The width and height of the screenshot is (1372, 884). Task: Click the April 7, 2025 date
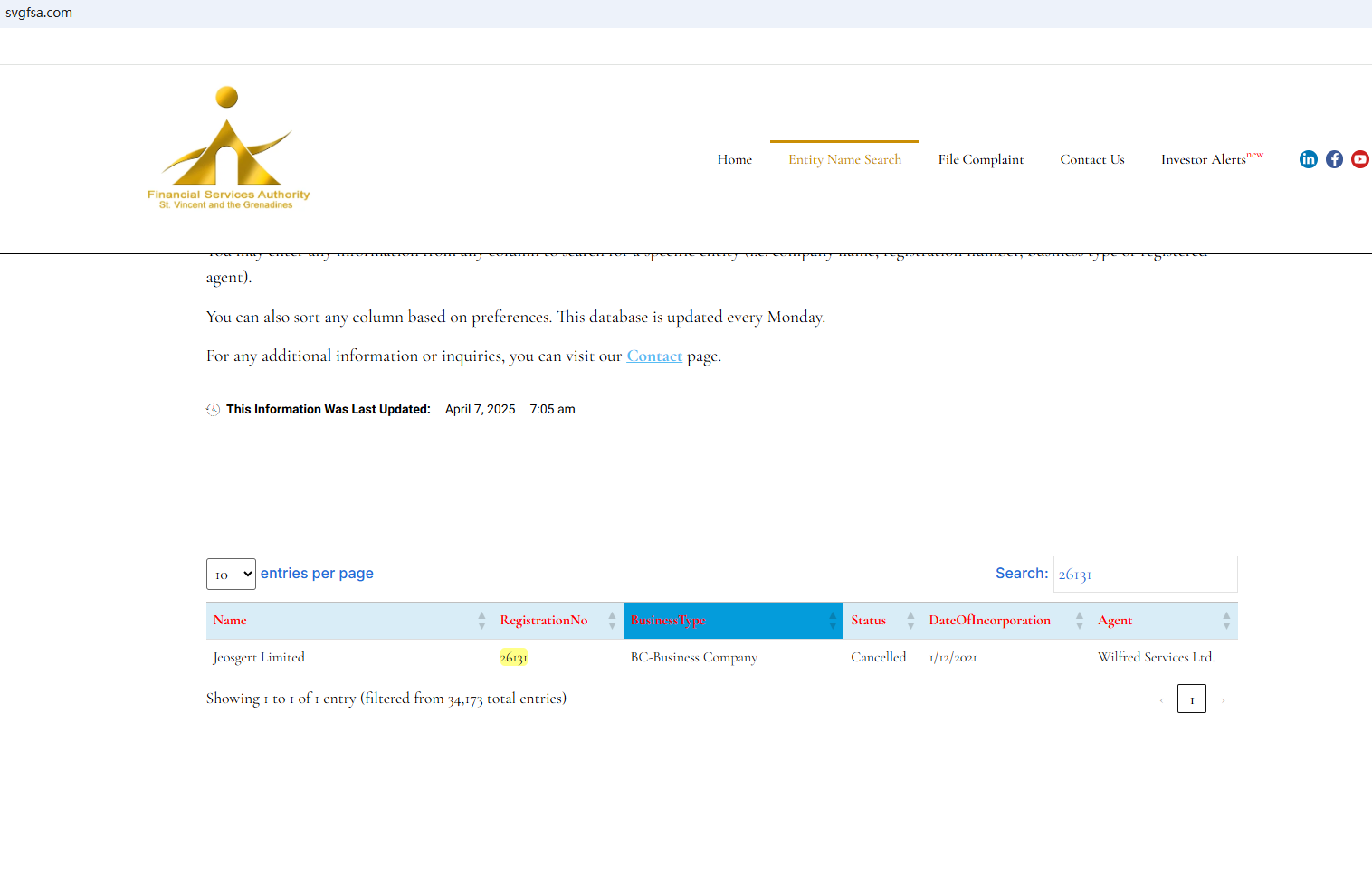pyautogui.click(x=481, y=410)
